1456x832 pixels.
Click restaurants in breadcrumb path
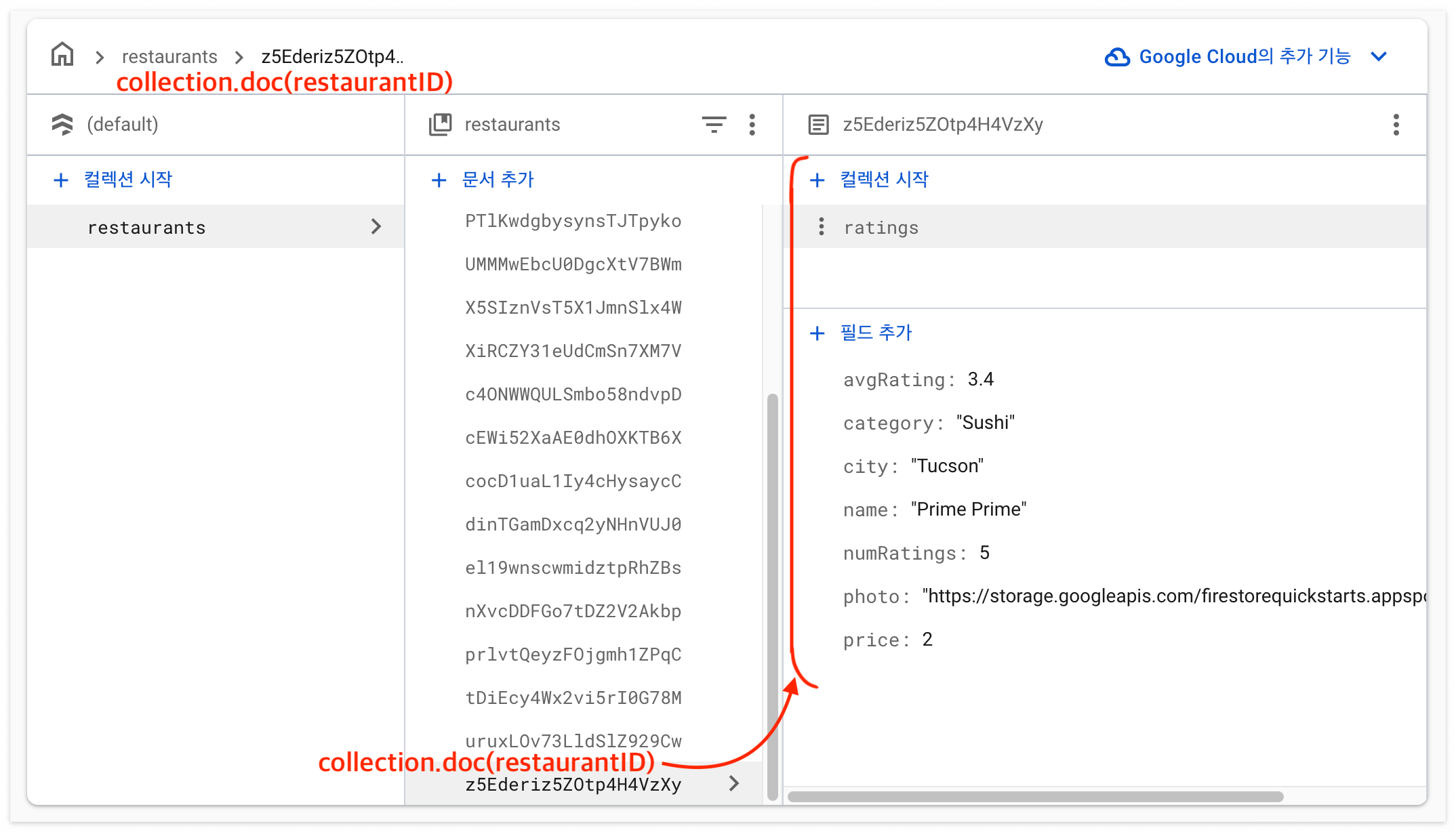169,57
